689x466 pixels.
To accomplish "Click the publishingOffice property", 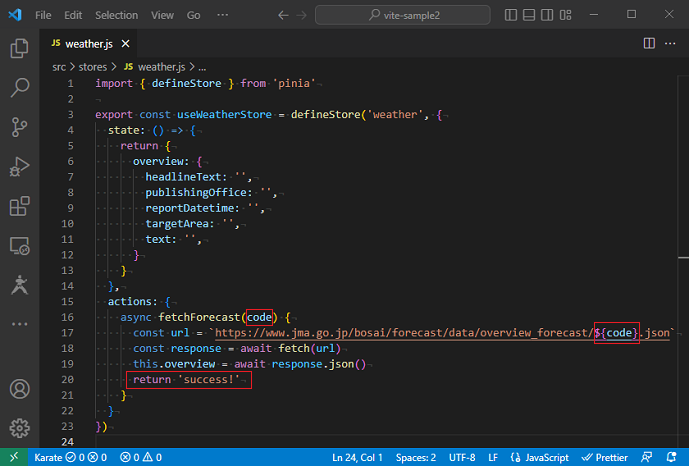I will 196,192.
